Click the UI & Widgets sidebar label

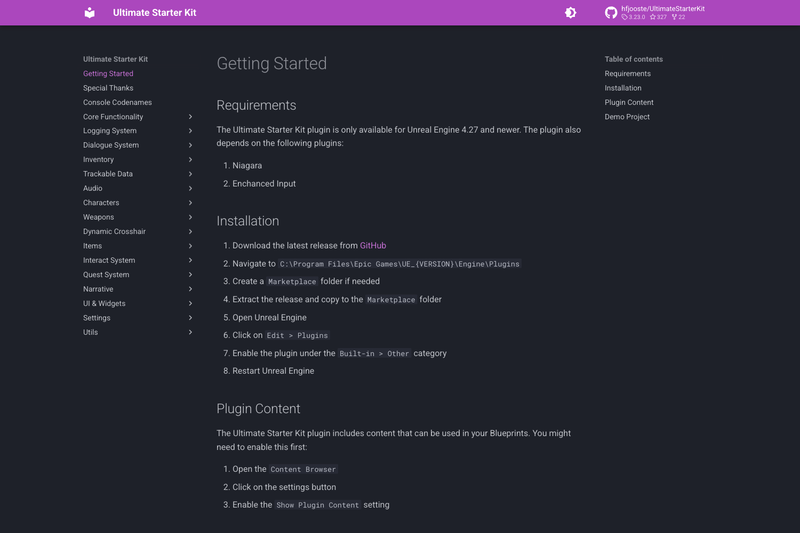pos(104,303)
